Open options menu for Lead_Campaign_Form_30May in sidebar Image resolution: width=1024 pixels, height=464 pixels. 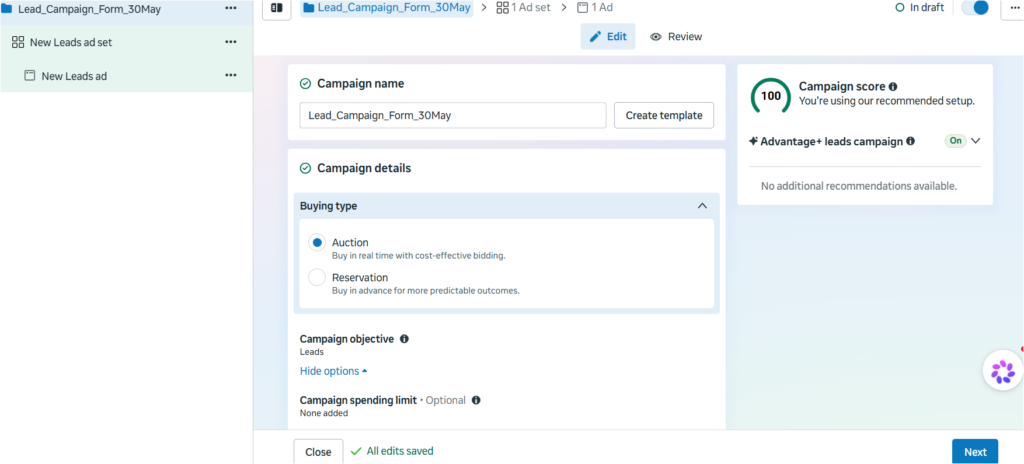coord(231,8)
